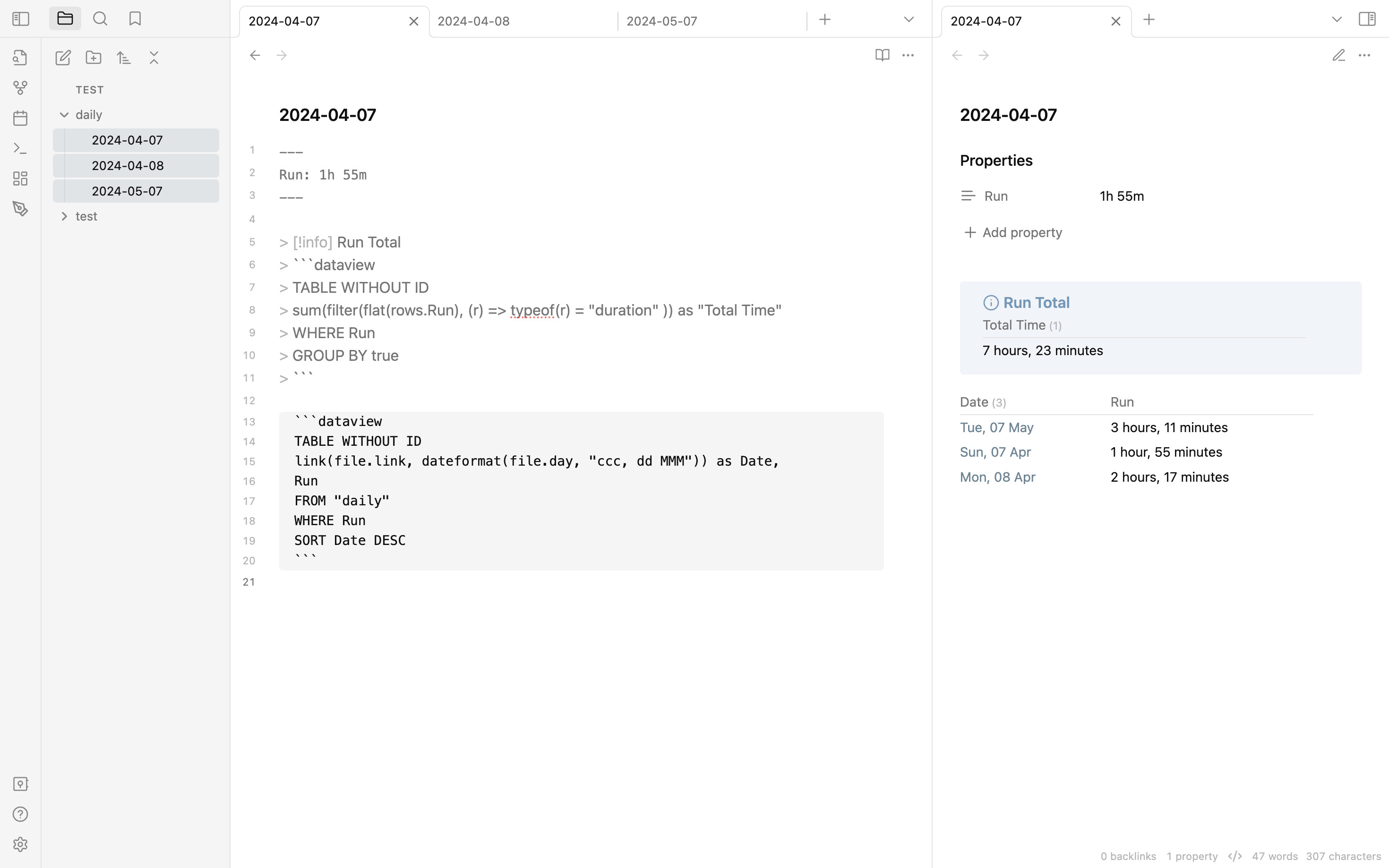Open the Sun, 07 Apr link

pos(995,452)
